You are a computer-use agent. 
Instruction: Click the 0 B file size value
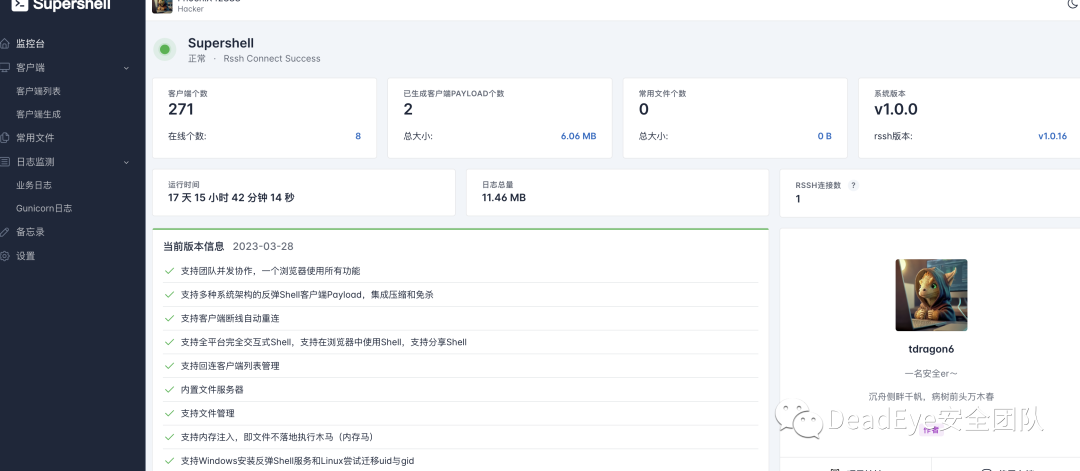(x=824, y=136)
